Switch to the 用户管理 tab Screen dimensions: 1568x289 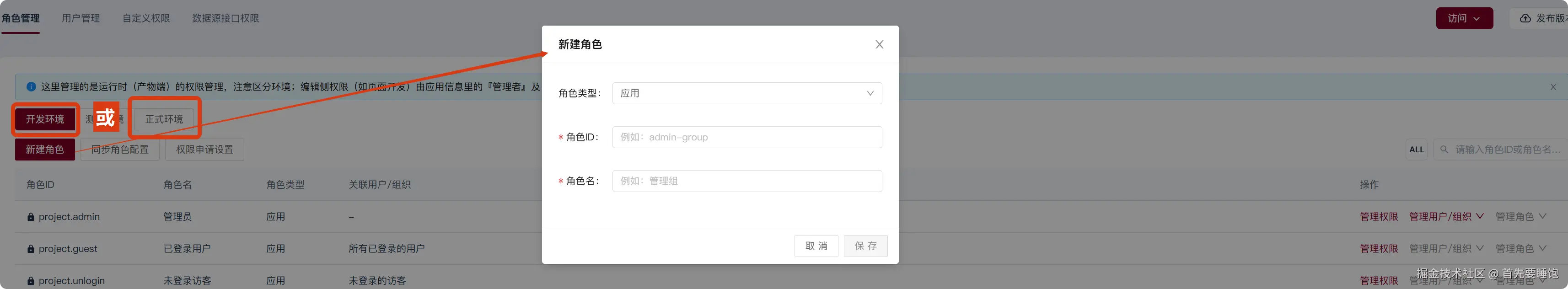click(81, 18)
